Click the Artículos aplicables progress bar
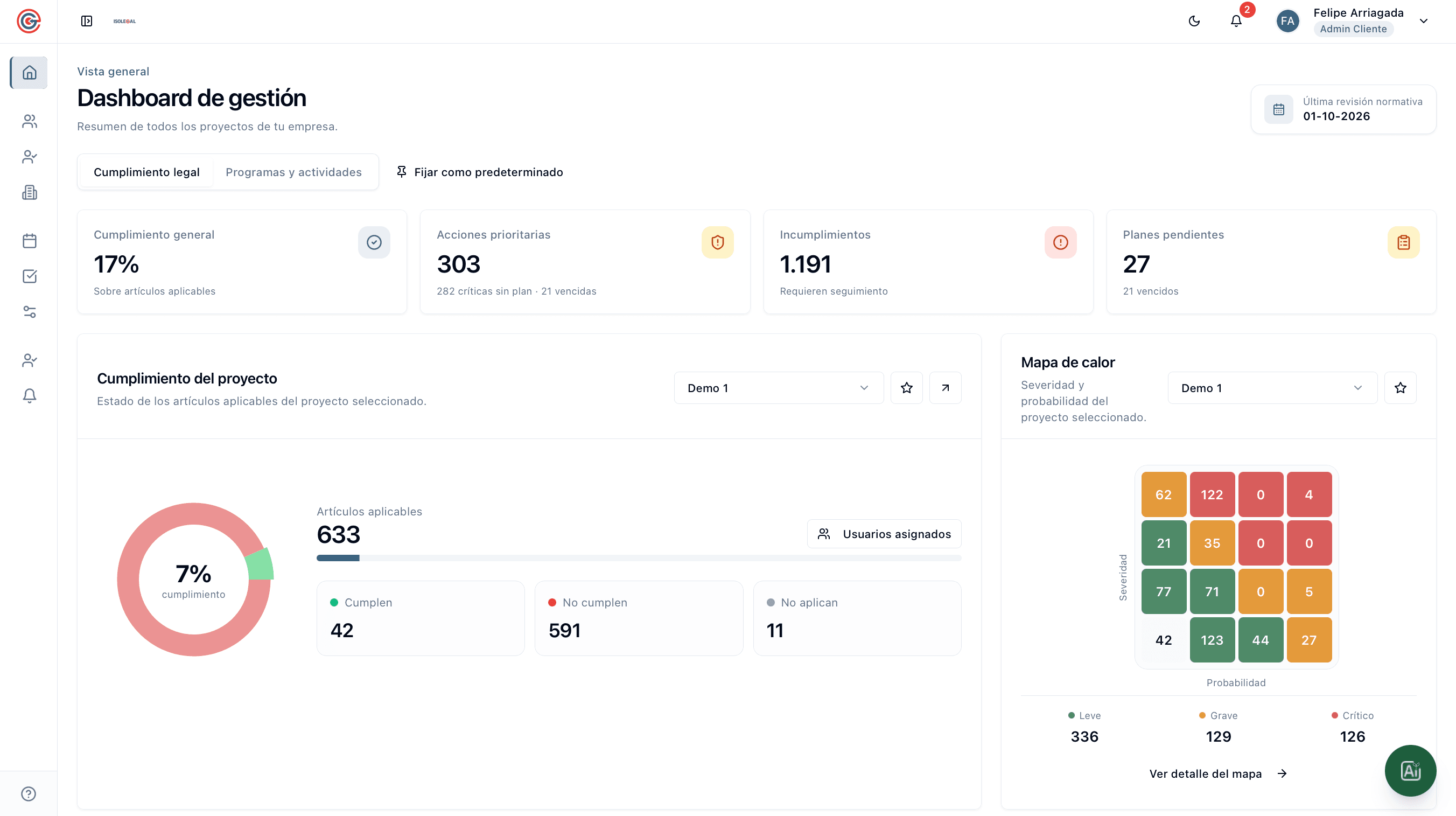Image resolution: width=1456 pixels, height=816 pixels. 639,558
